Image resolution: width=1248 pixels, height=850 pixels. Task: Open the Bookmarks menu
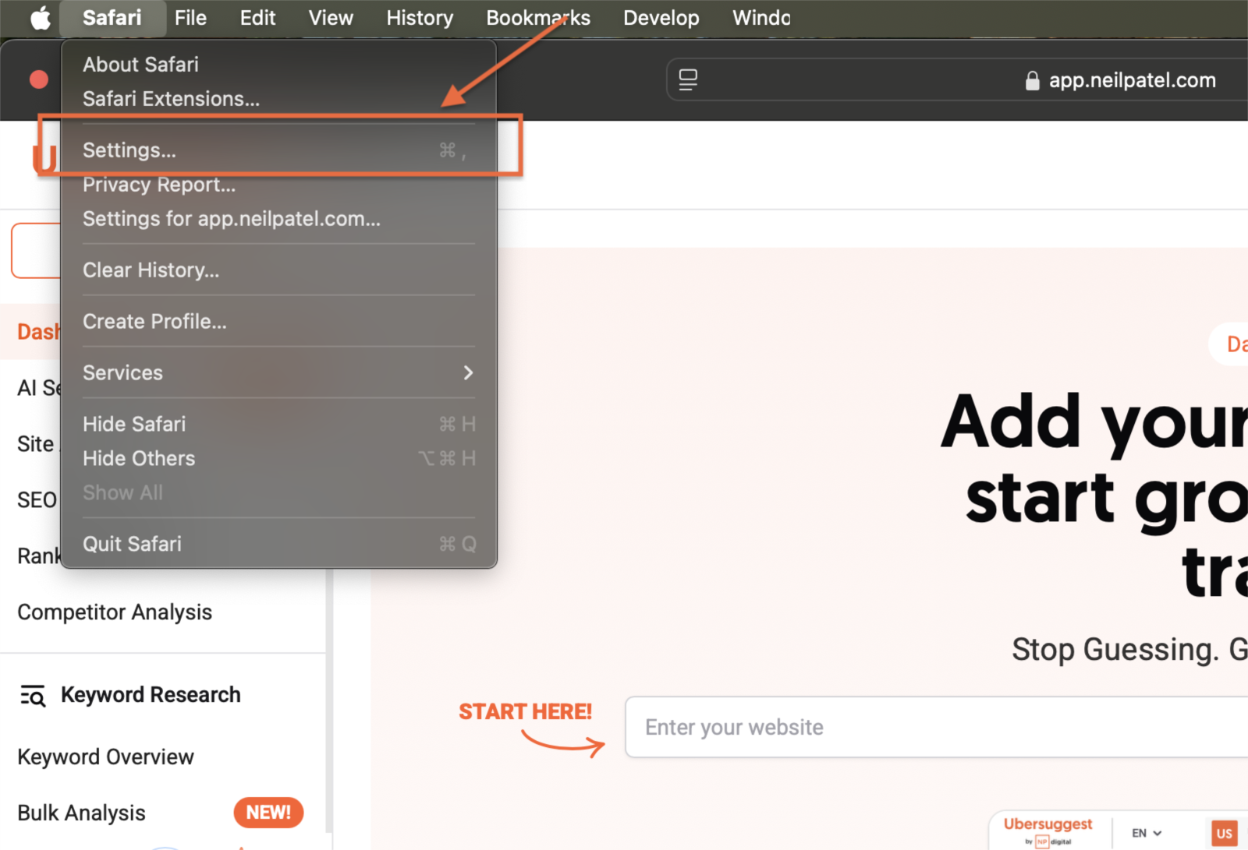click(x=538, y=18)
